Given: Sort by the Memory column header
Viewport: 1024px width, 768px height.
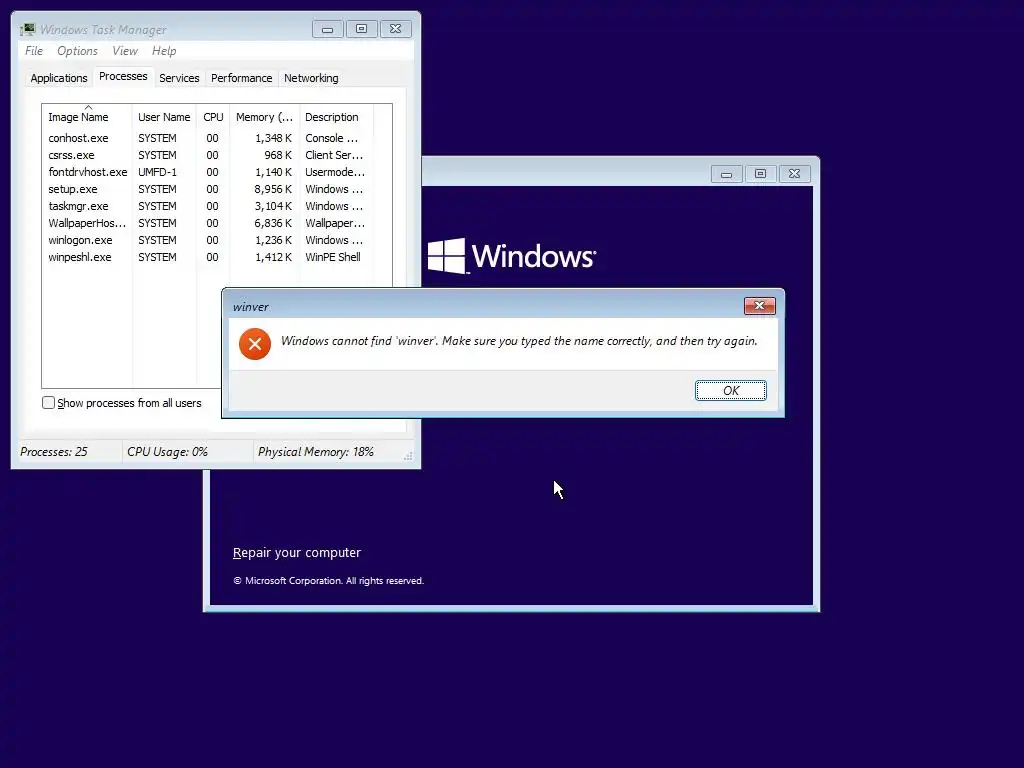Looking at the screenshot, I should [264, 117].
